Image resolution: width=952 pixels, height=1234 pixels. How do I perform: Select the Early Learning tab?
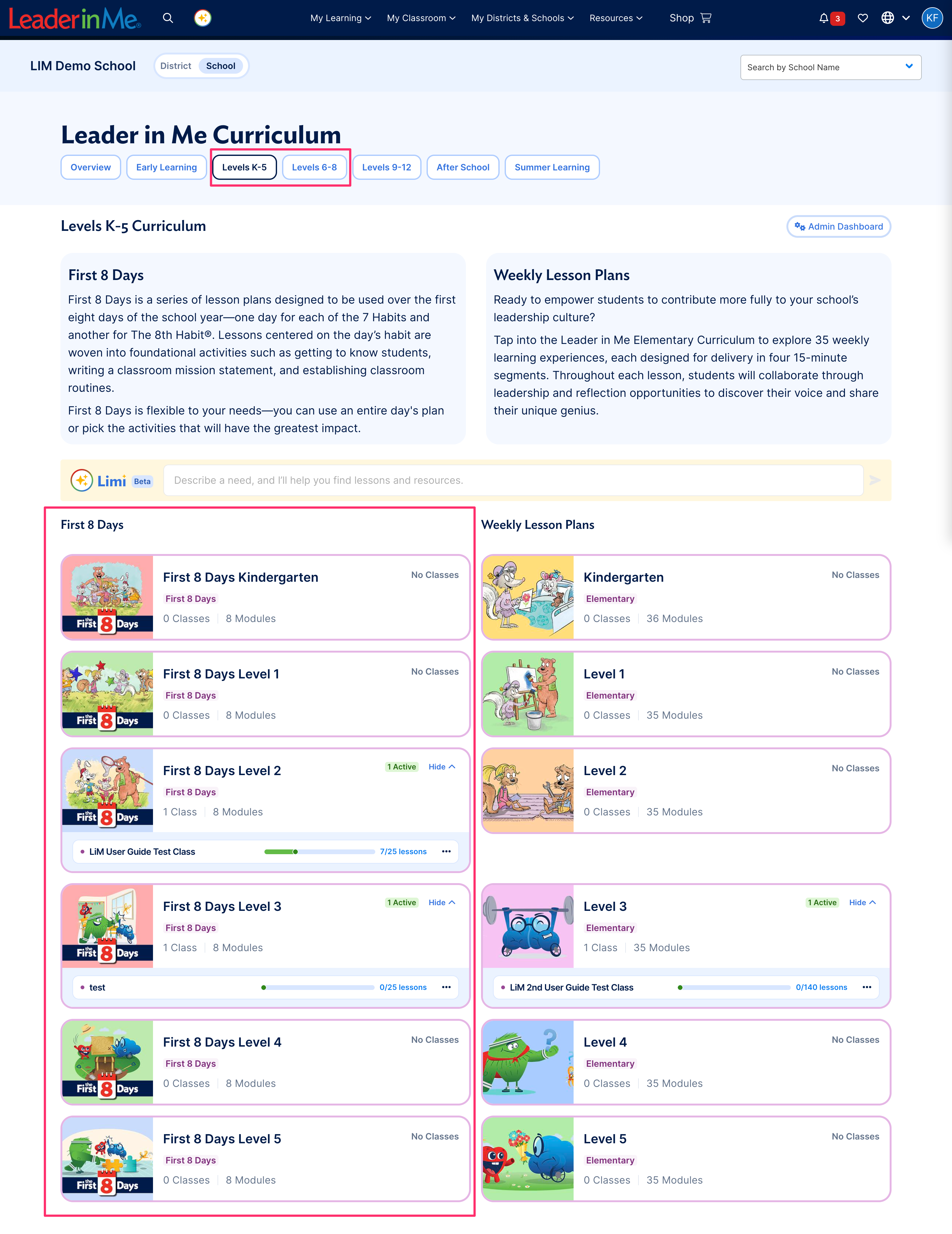pyautogui.click(x=167, y=167)
